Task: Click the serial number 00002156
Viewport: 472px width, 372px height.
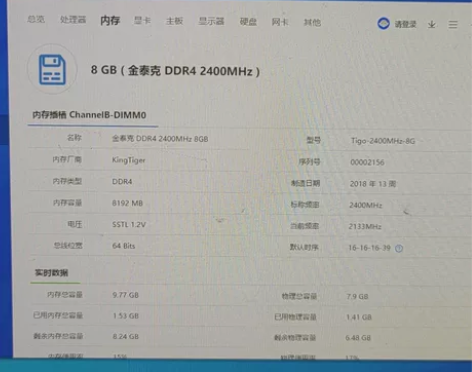Action: click(367, 162)
